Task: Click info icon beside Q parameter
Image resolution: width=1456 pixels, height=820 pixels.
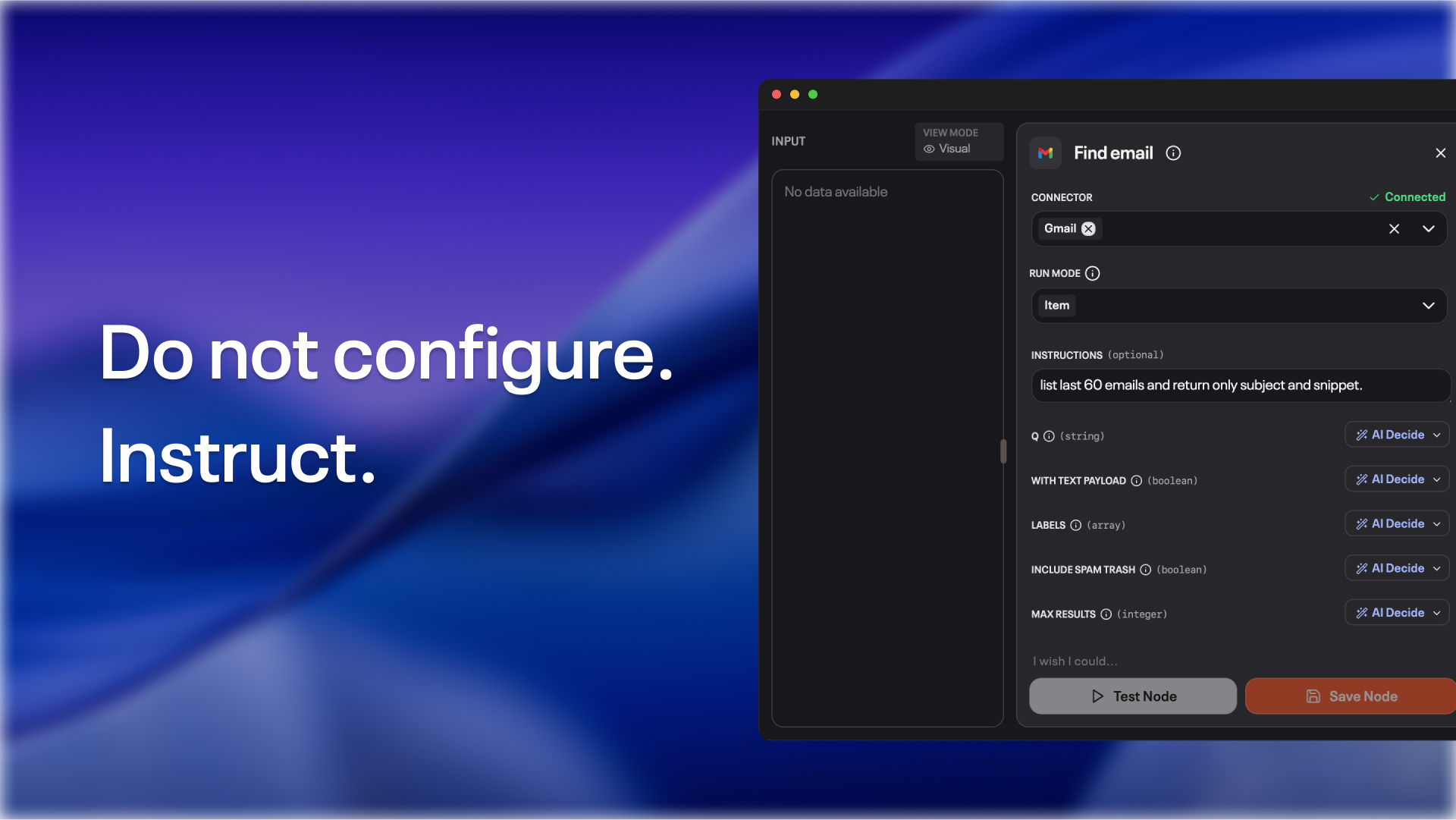Action: [1049, 436]
